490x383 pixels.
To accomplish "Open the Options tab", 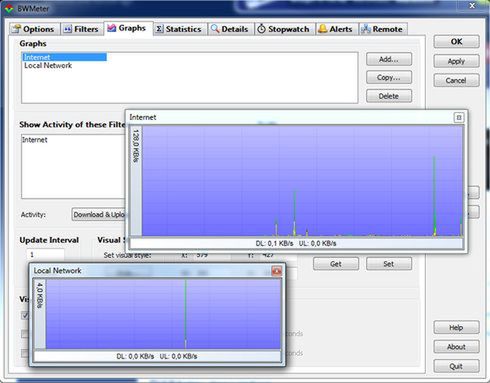I will tap(33, 29).
